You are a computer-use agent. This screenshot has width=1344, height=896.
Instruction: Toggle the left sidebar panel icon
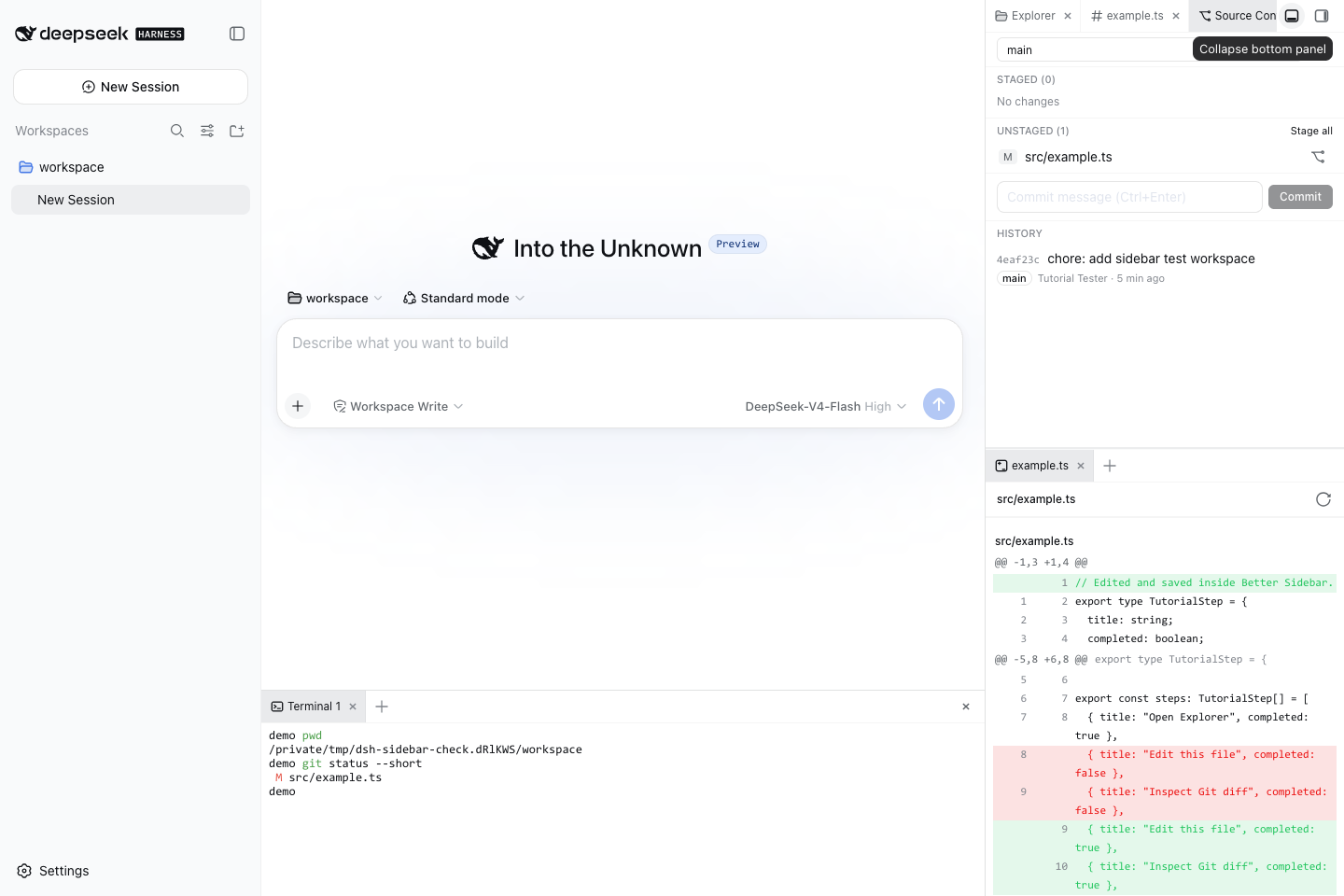[x=237, y=34]
